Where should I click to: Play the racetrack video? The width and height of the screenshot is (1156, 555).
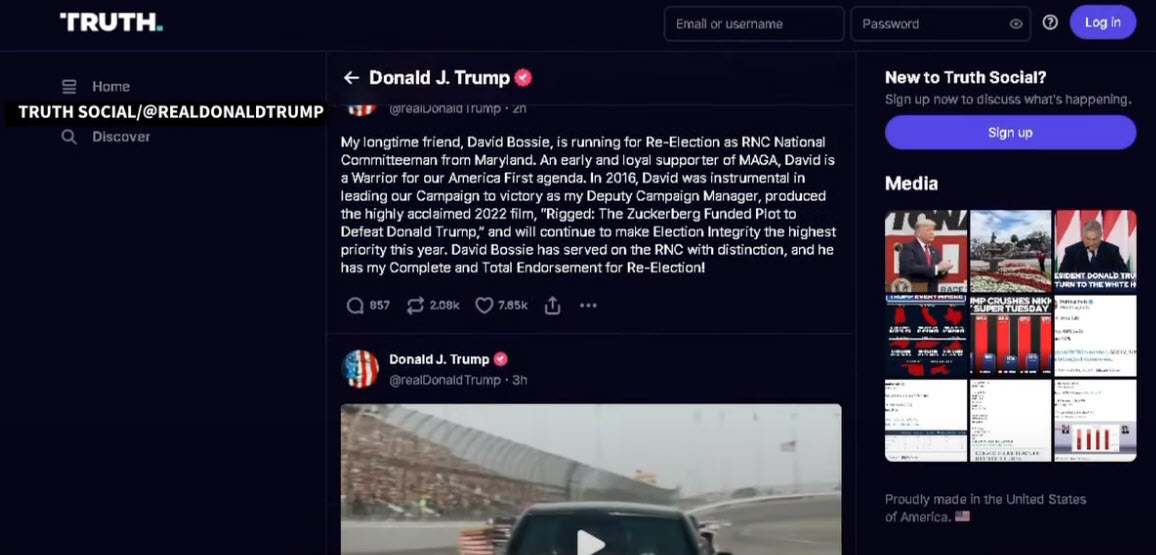tap(590, 542)
